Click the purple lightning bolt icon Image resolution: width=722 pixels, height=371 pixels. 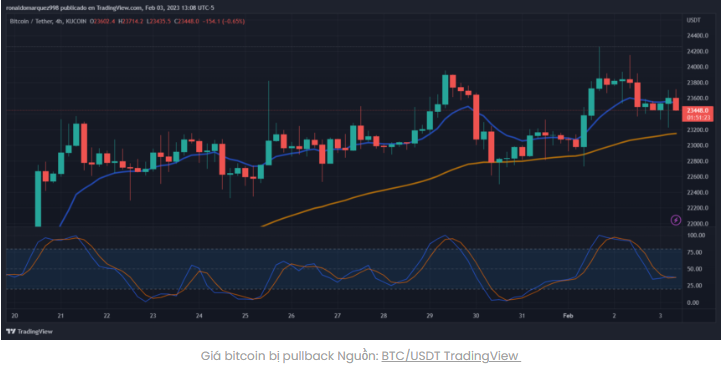(x=675, y=220)
